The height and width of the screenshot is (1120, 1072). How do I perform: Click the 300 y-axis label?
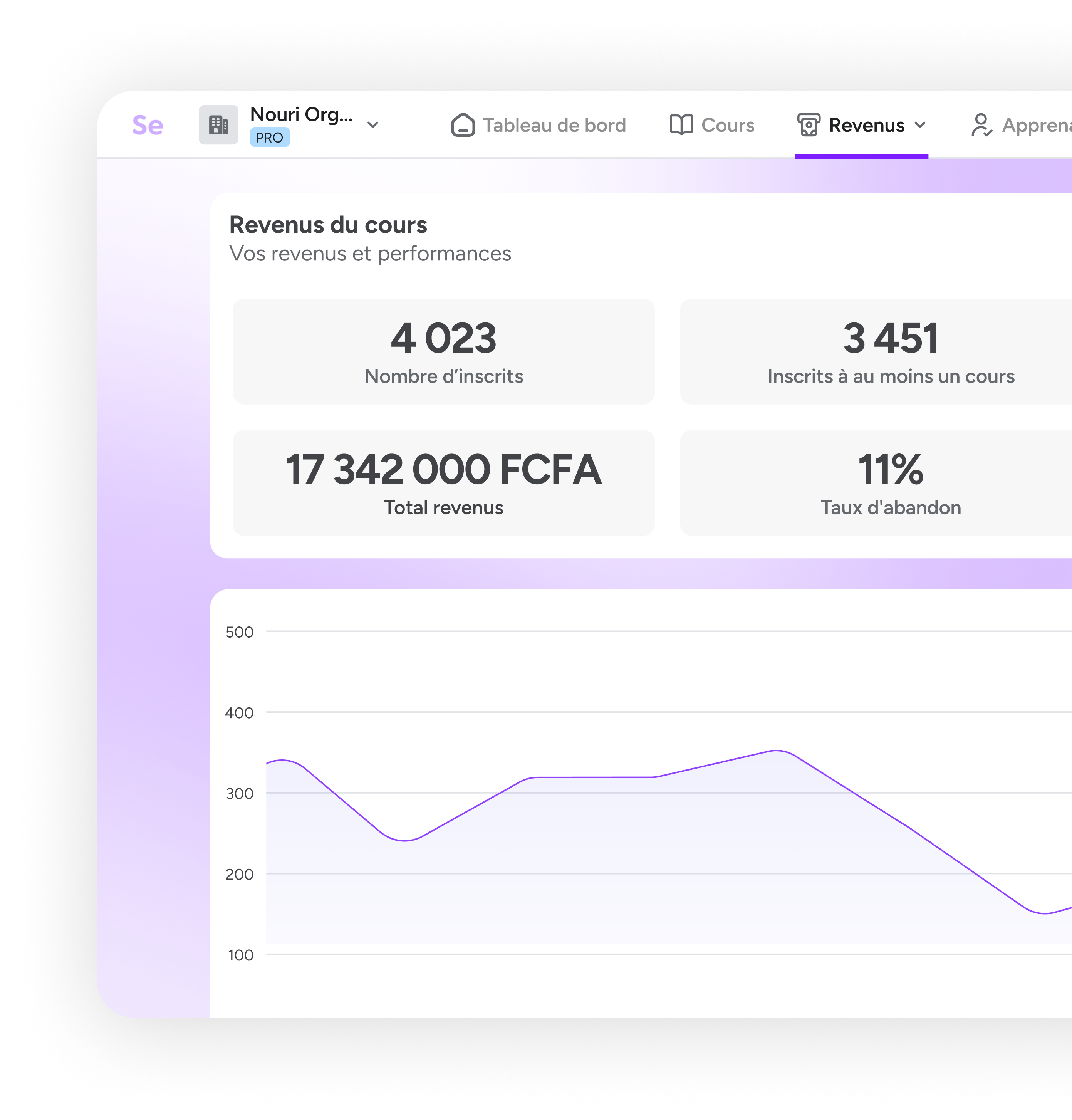tap(240, 794)
